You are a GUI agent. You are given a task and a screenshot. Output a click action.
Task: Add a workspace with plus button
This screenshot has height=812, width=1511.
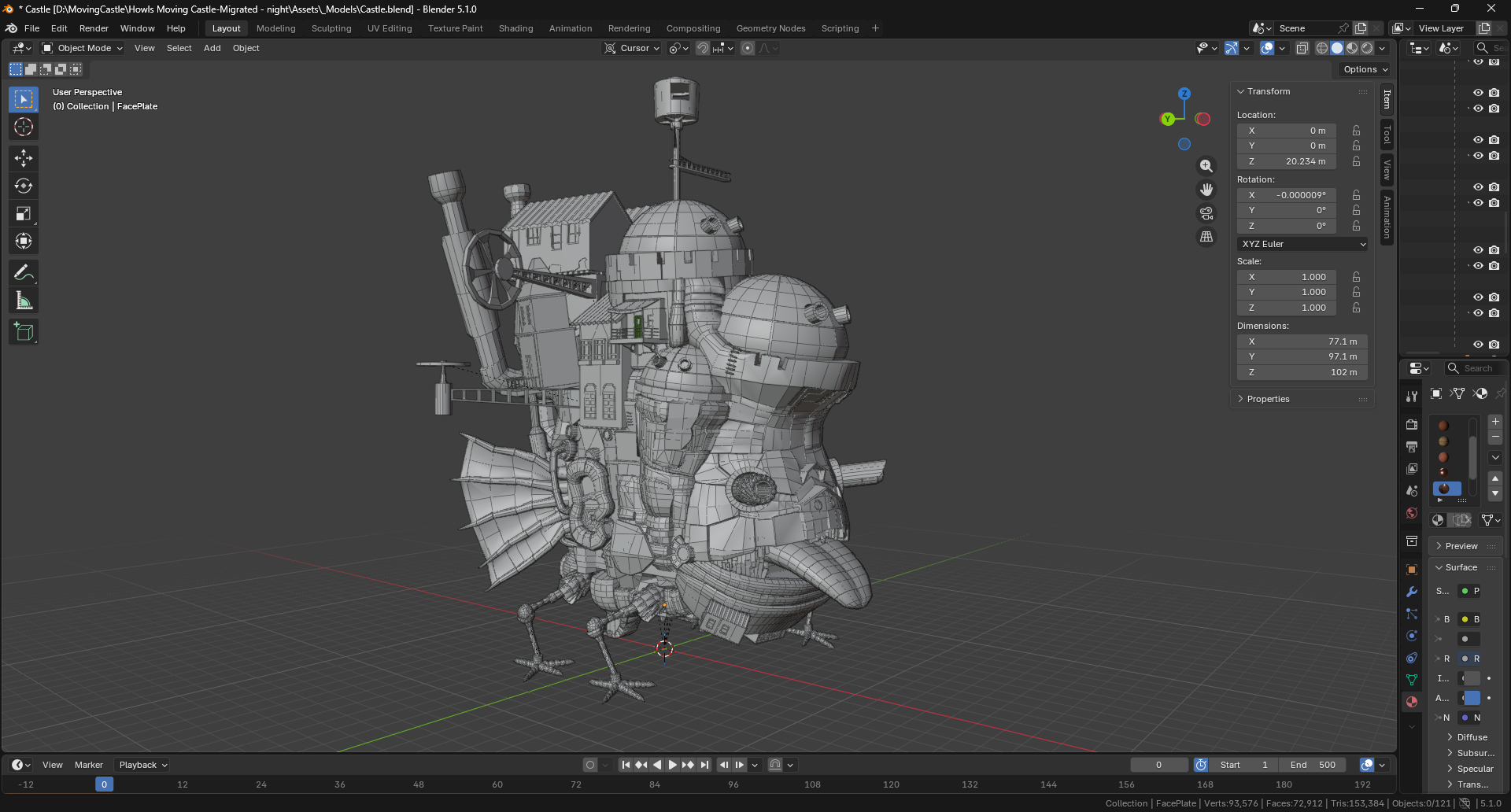[875, 28]
